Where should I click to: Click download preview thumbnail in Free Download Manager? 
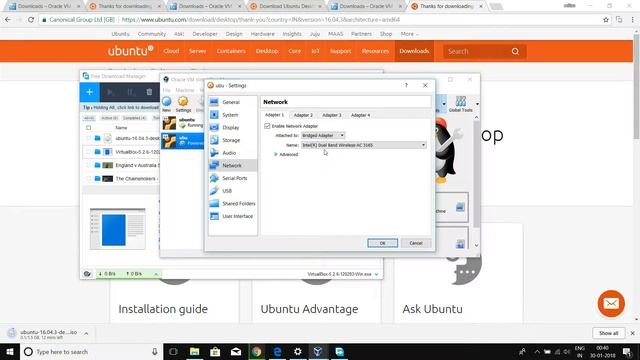(x=118, y=229)
